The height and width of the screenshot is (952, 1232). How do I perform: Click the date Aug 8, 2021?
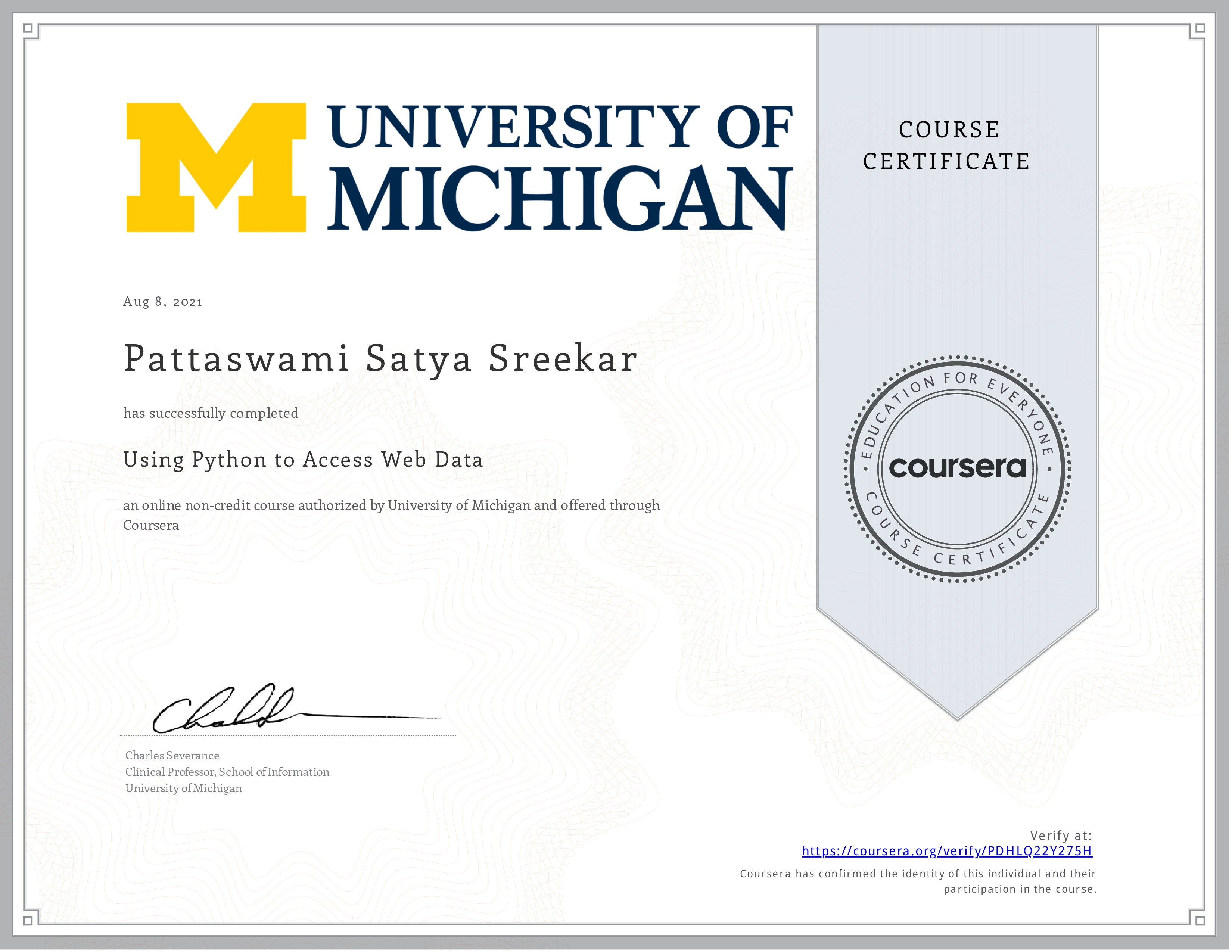pyautogui.click(x=162, y=302)
